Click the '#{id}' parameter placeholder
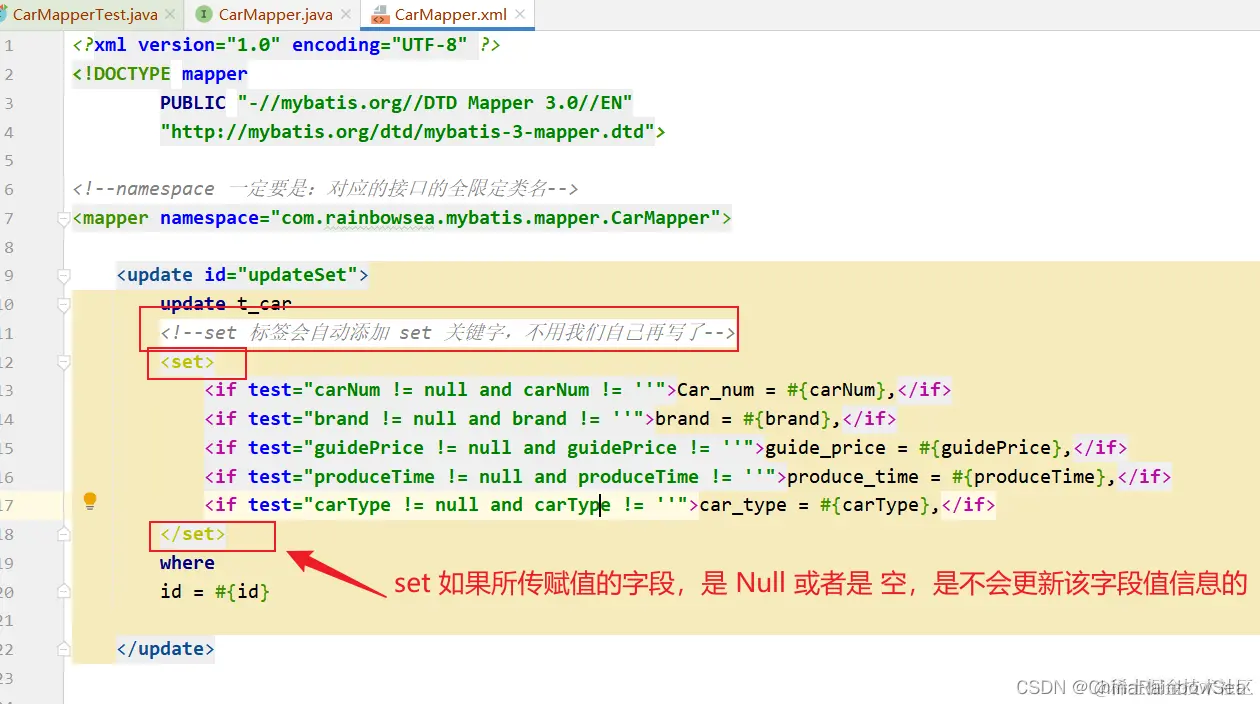 (242, 592)
